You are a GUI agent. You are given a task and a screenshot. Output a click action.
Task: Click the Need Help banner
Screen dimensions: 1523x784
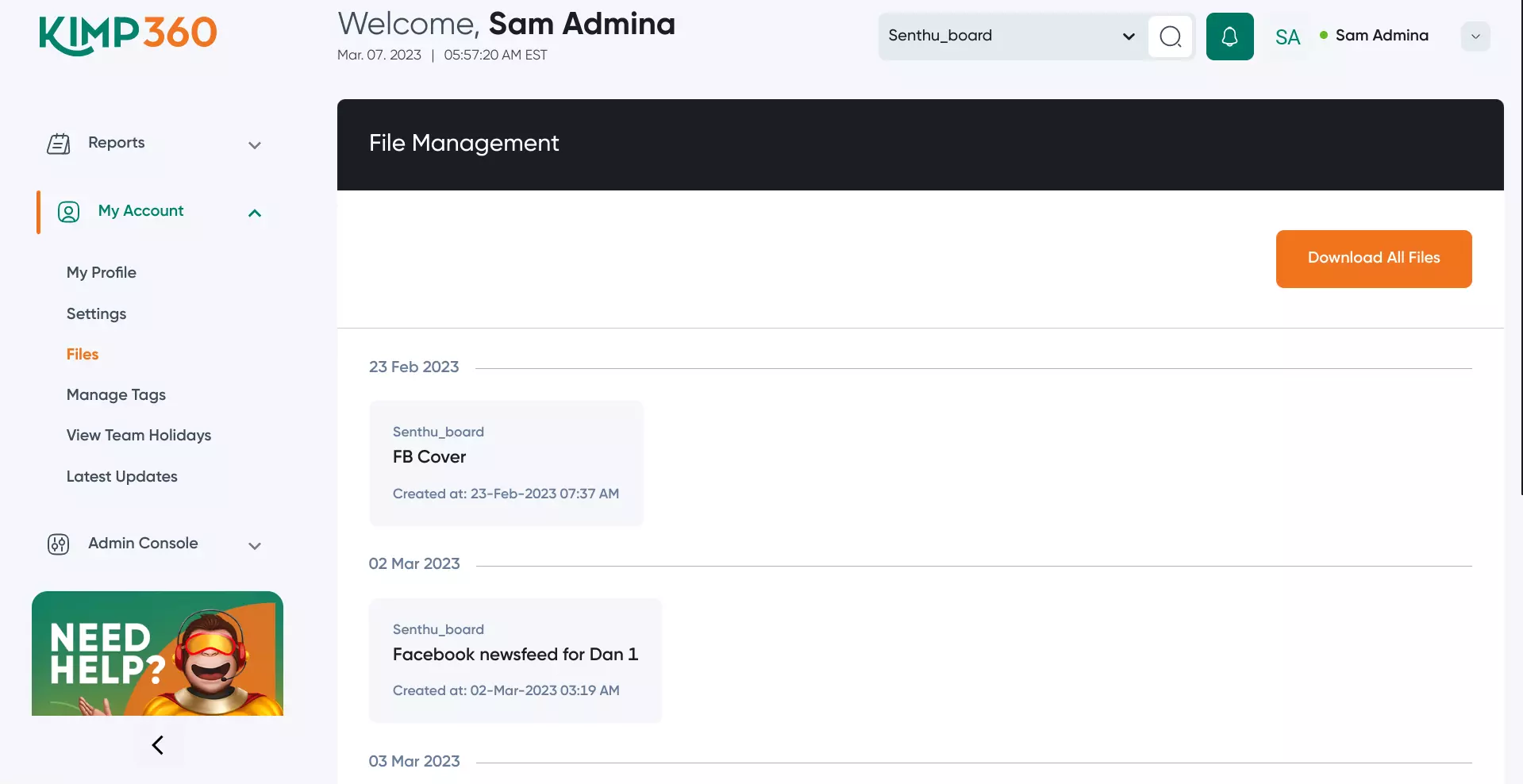pyautogui.click(x=157, y=653)
